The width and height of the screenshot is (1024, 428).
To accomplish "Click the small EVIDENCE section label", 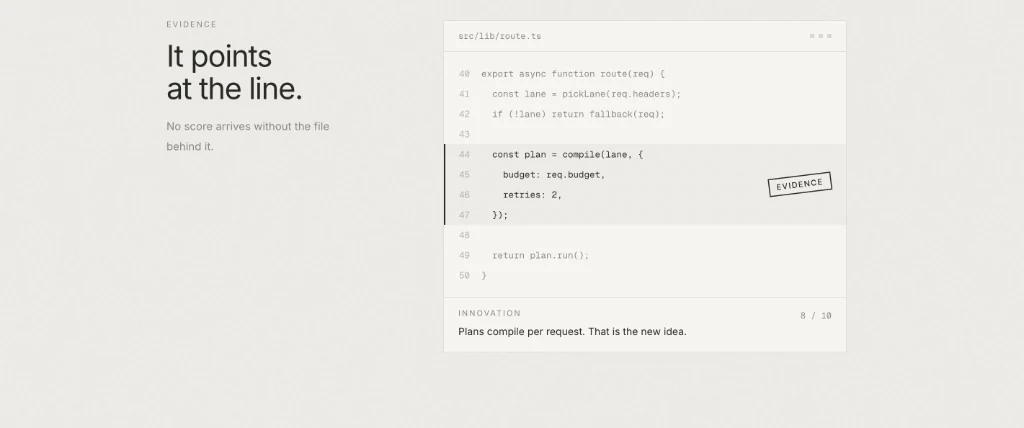I will [x=191, y=24].
